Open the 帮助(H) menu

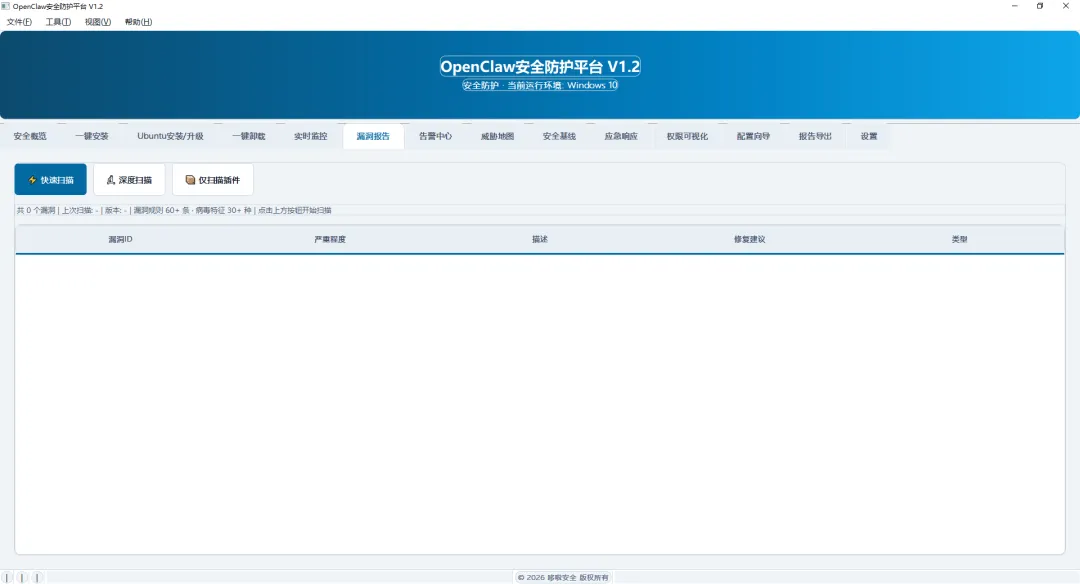(138, 22)
